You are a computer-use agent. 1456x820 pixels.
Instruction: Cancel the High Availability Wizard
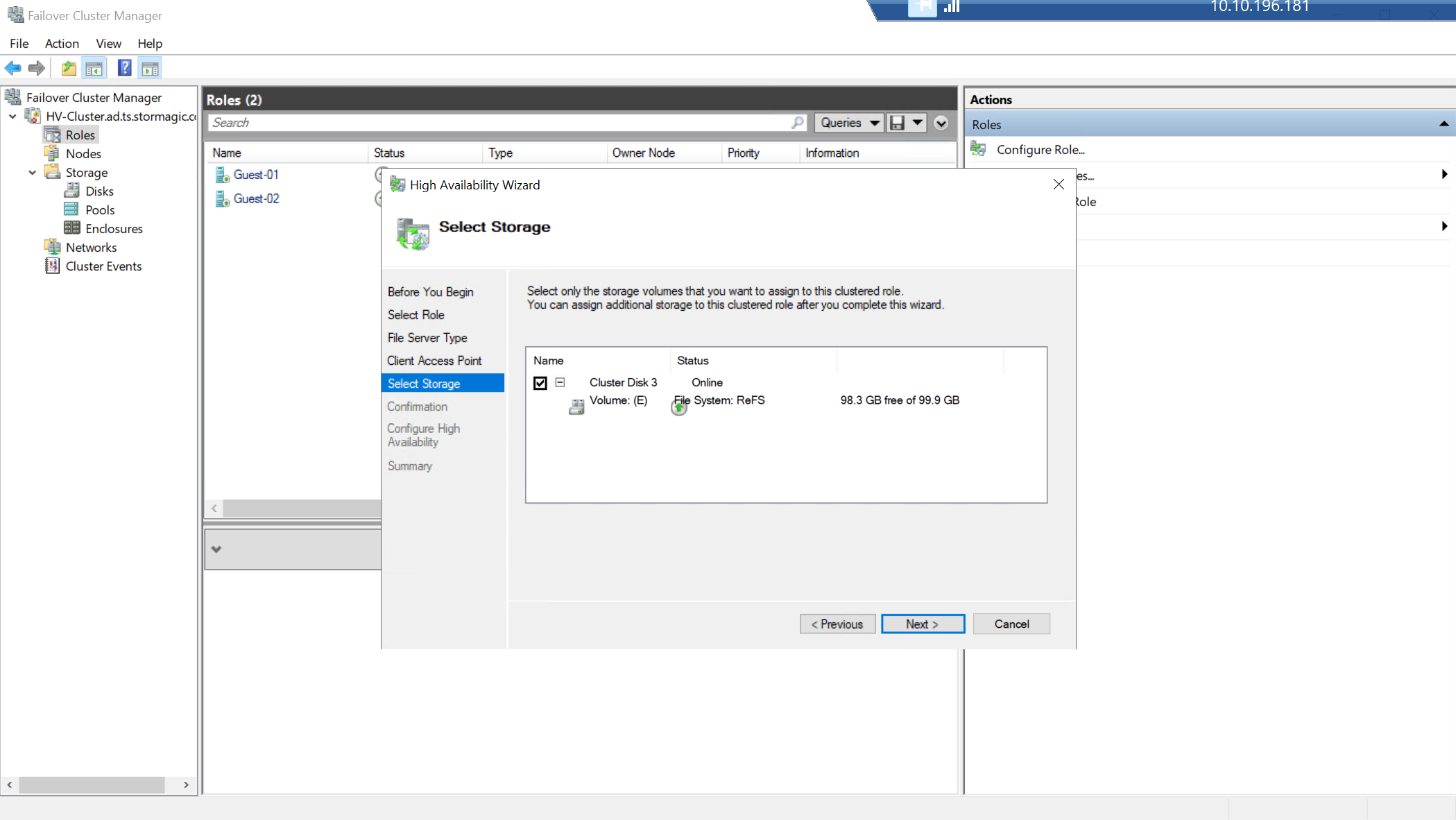click(1011, 624)
